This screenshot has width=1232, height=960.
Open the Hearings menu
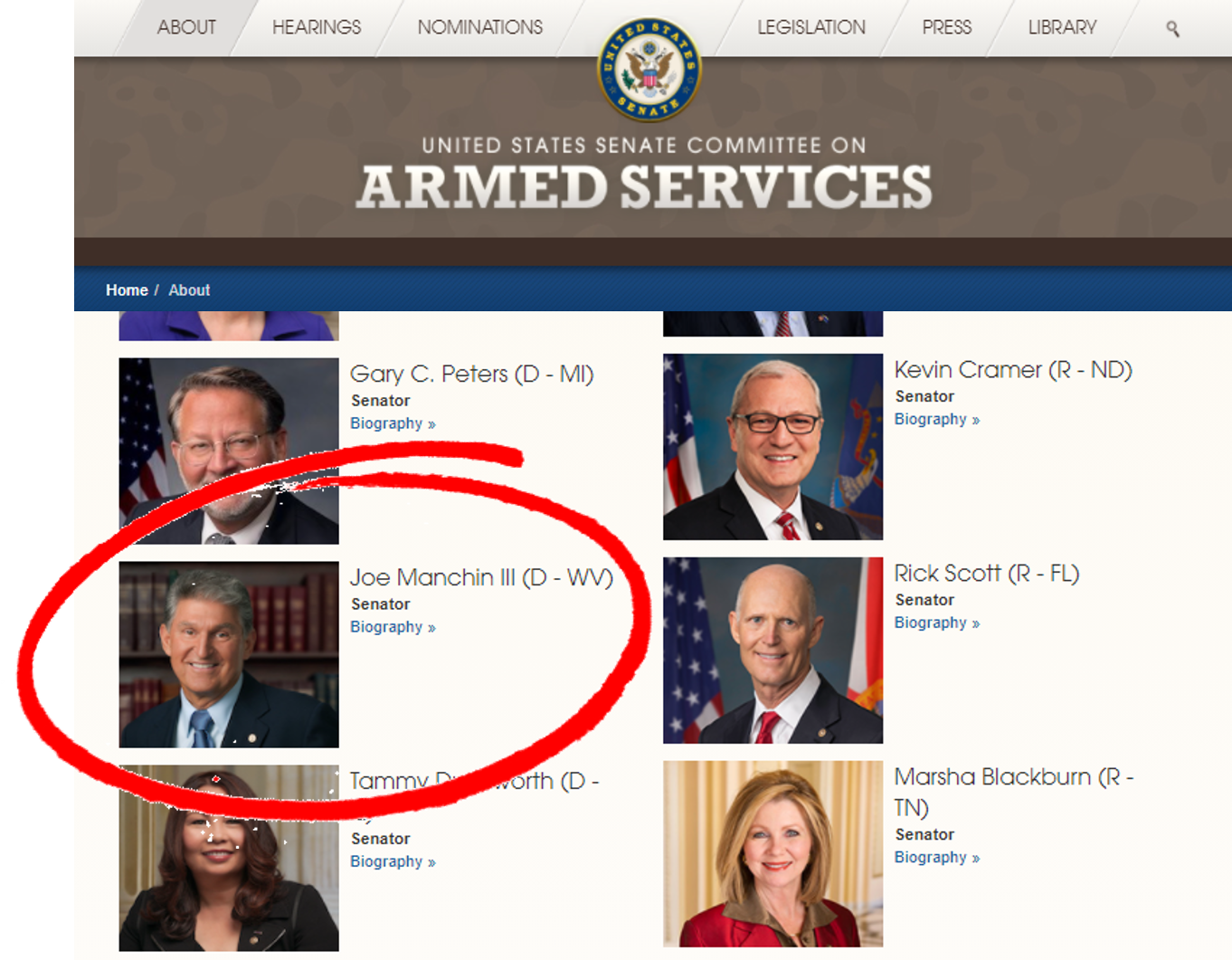(x=317, y=27)
